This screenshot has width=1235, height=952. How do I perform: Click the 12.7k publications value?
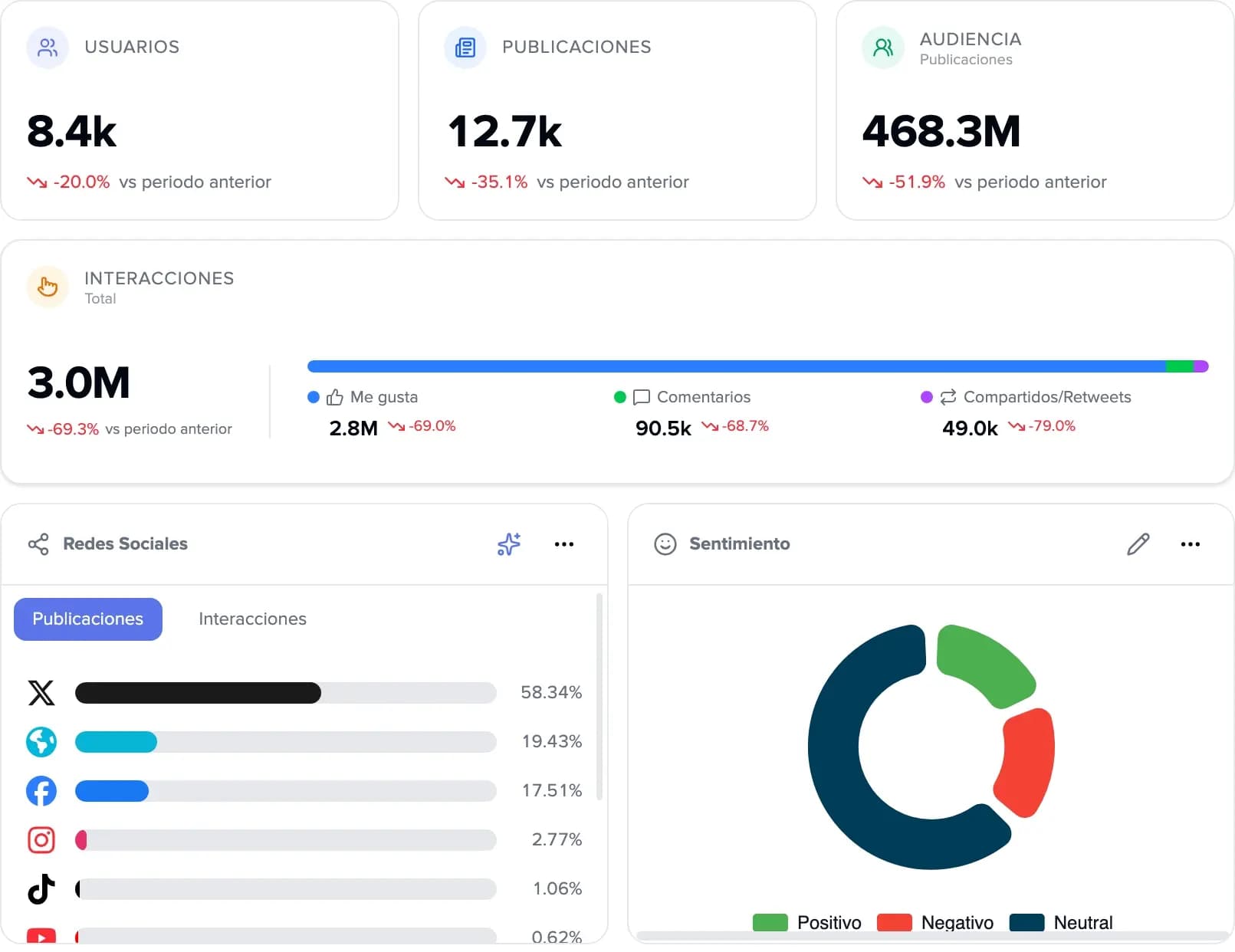pyautogui.click(x=505, y=131)
